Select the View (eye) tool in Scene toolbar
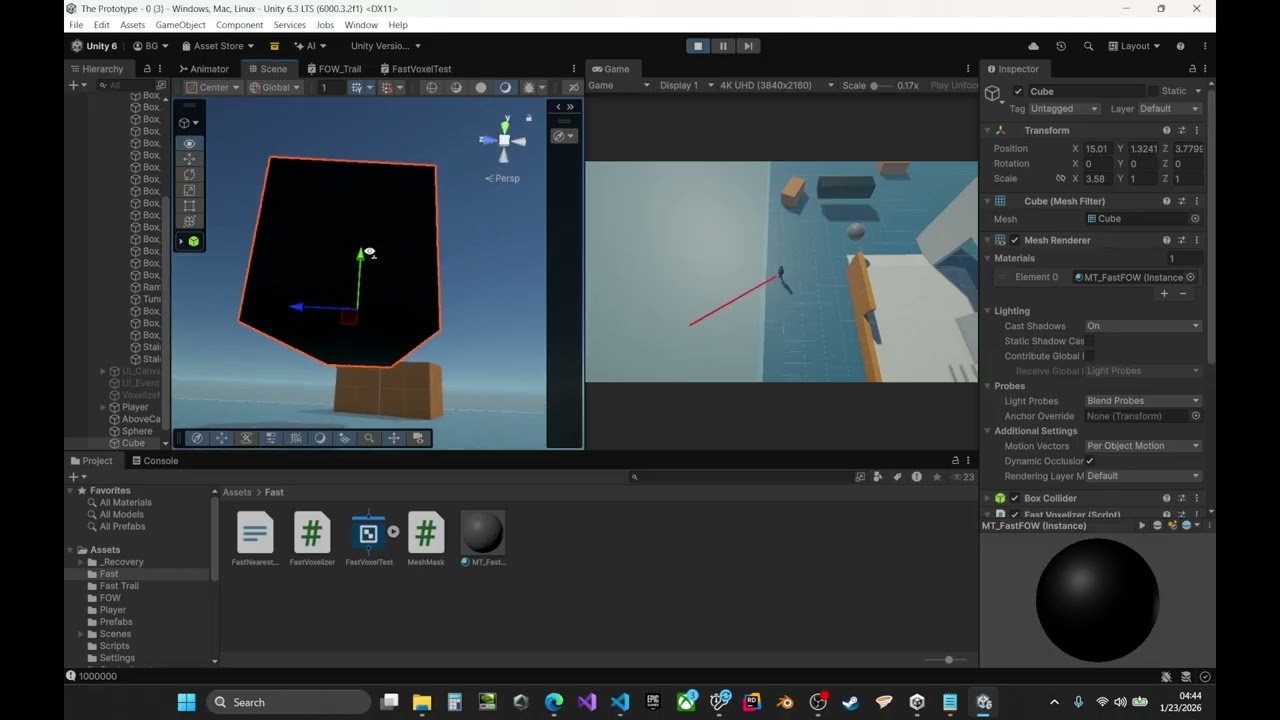The image size is (1280, 720). tap(189, 143)
